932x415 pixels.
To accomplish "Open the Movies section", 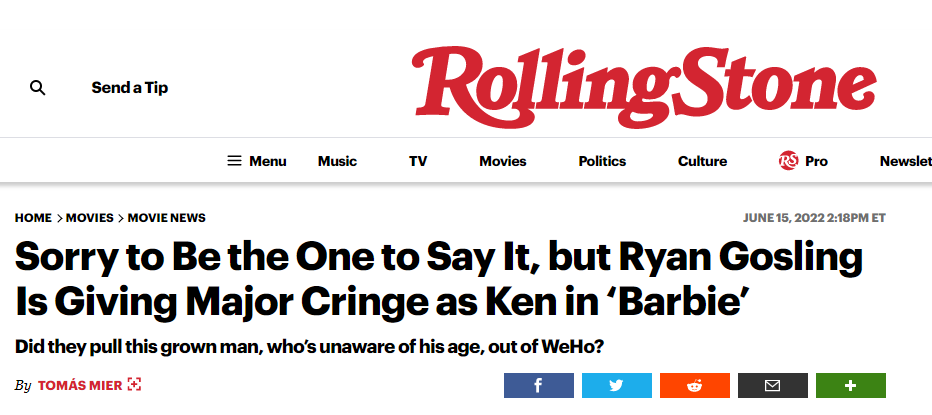I will 503,161.
